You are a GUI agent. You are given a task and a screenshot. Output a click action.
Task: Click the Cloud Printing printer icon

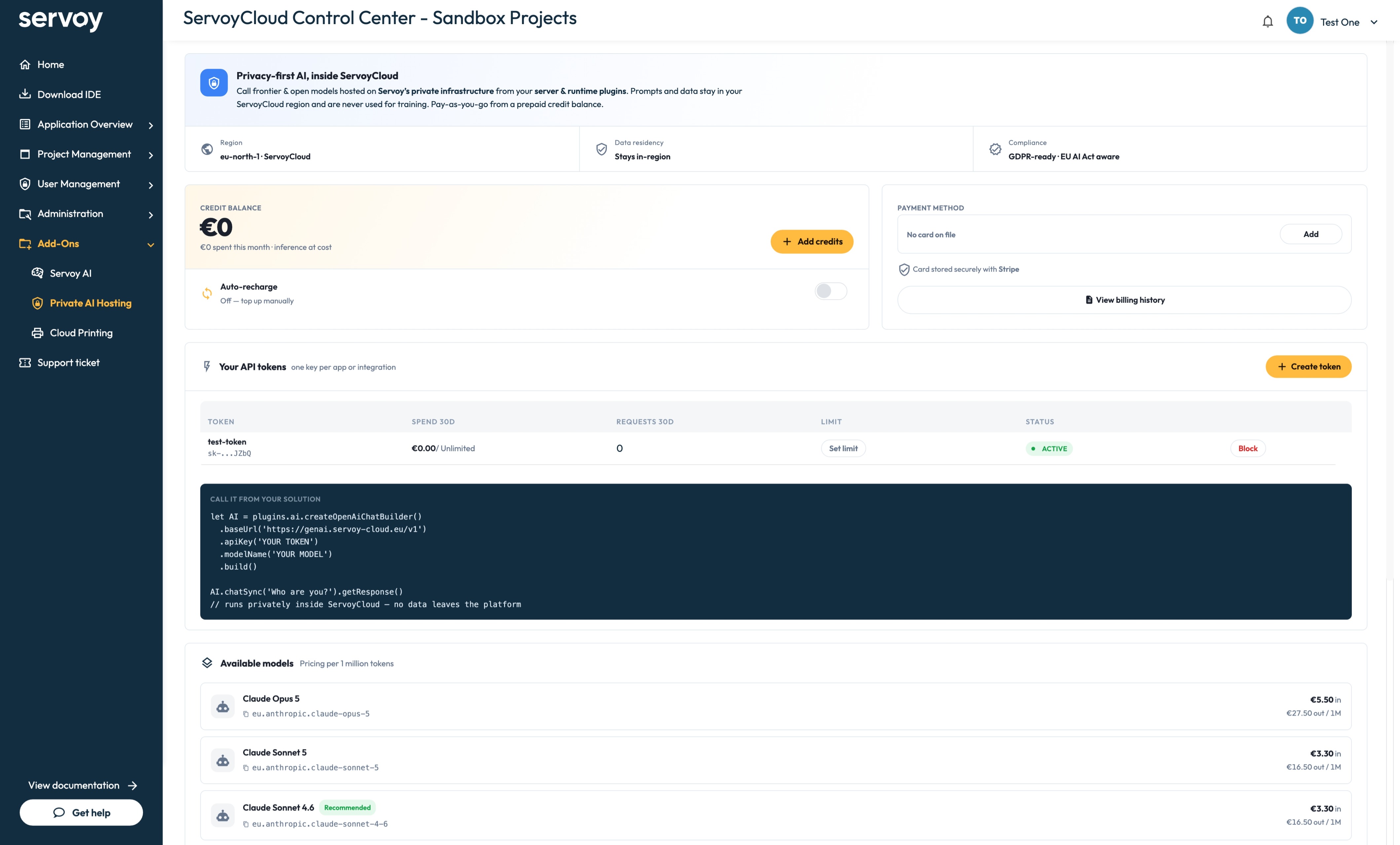pos(38,333)
